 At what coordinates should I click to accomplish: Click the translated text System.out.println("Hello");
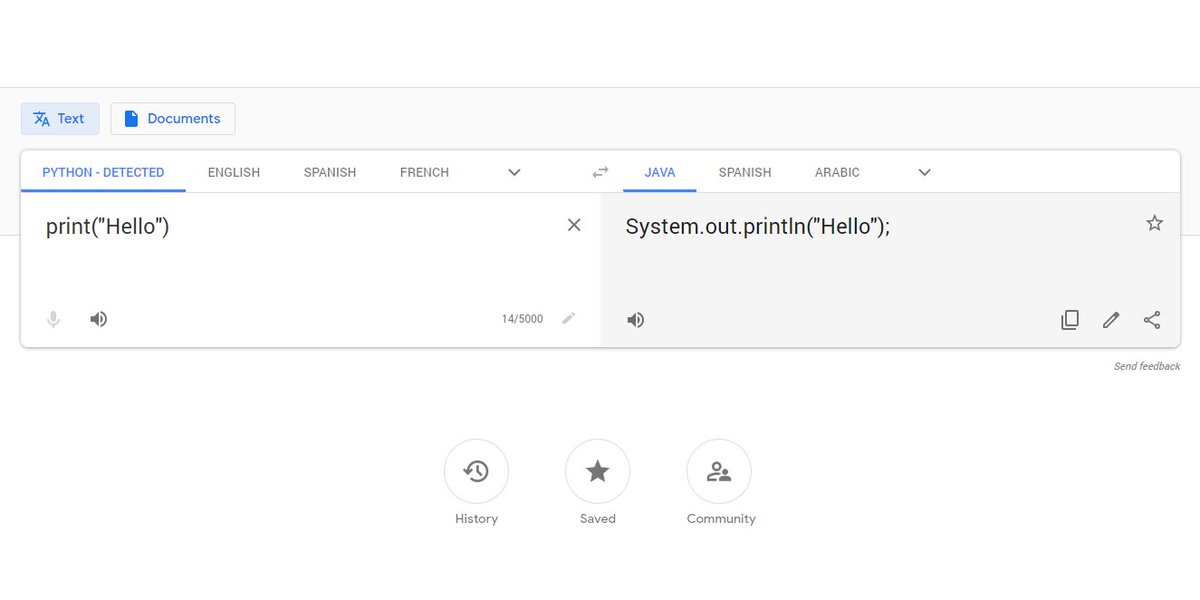[758, 226]
